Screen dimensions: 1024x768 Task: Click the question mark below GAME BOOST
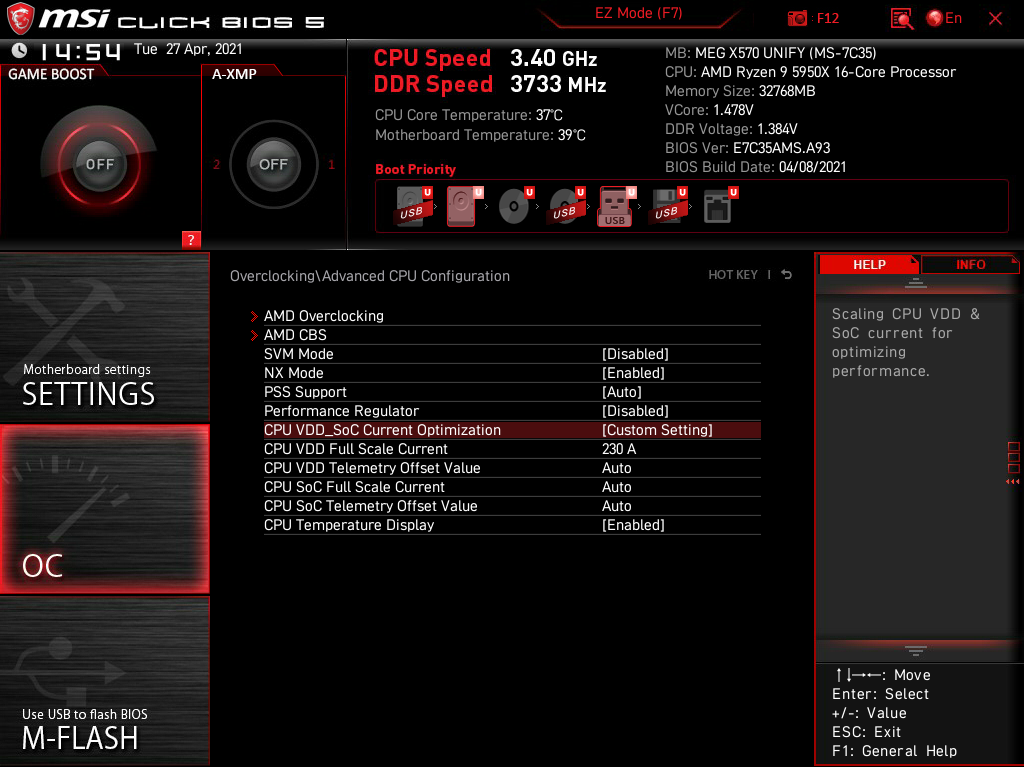(x=191, y=240)
